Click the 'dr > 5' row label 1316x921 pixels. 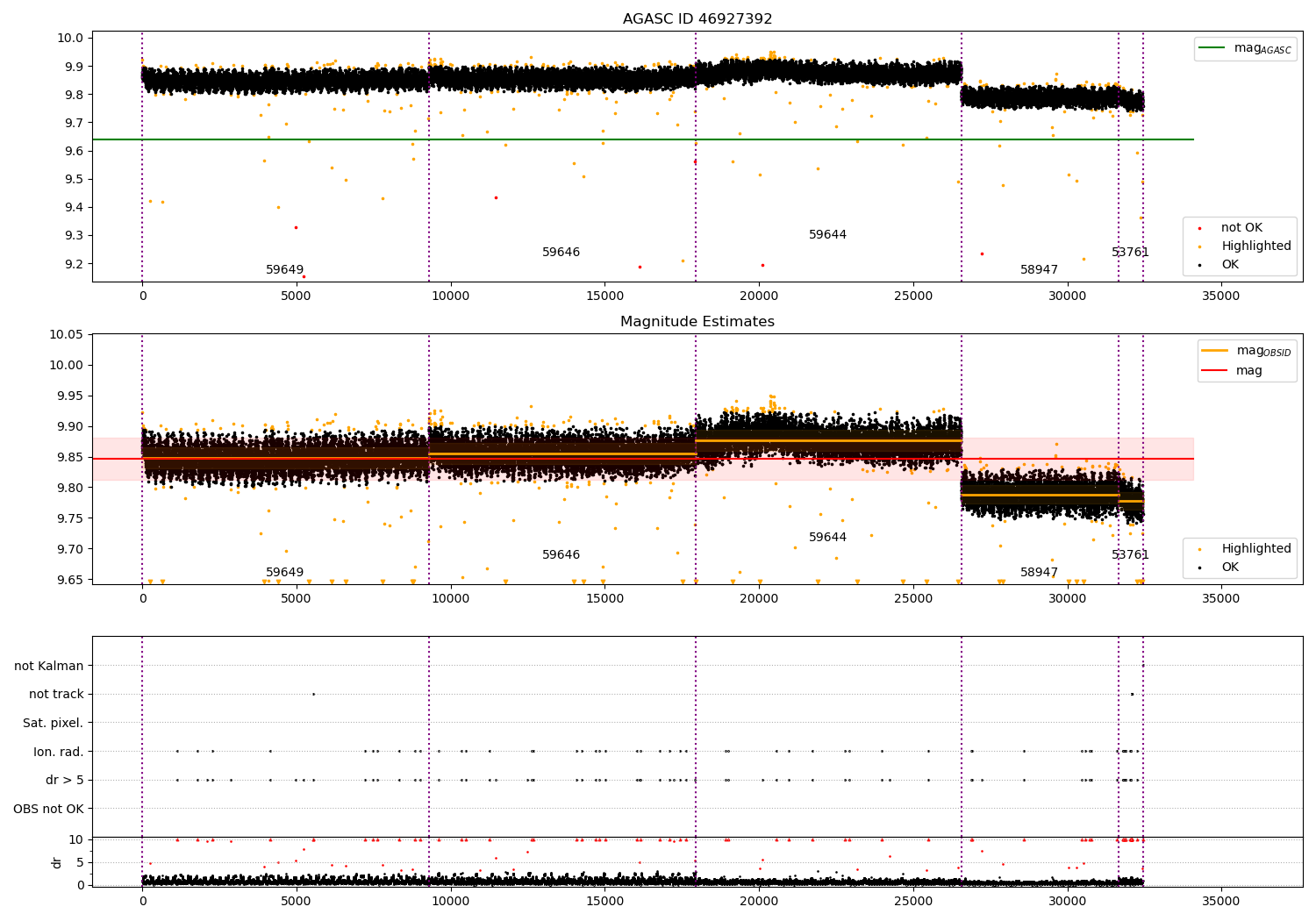[x=65, y=781]
